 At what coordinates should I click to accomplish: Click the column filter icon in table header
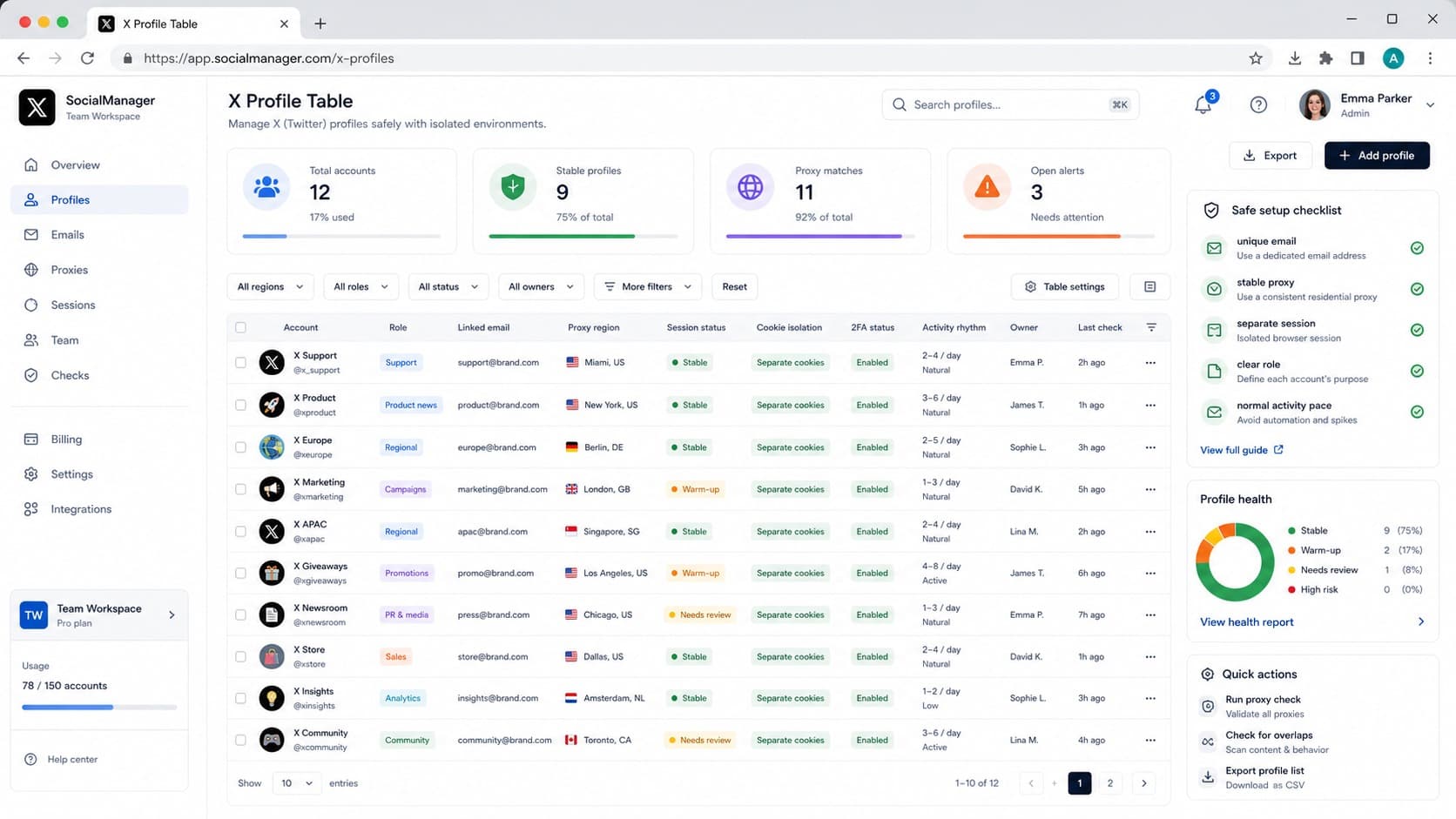(1151, 327)
